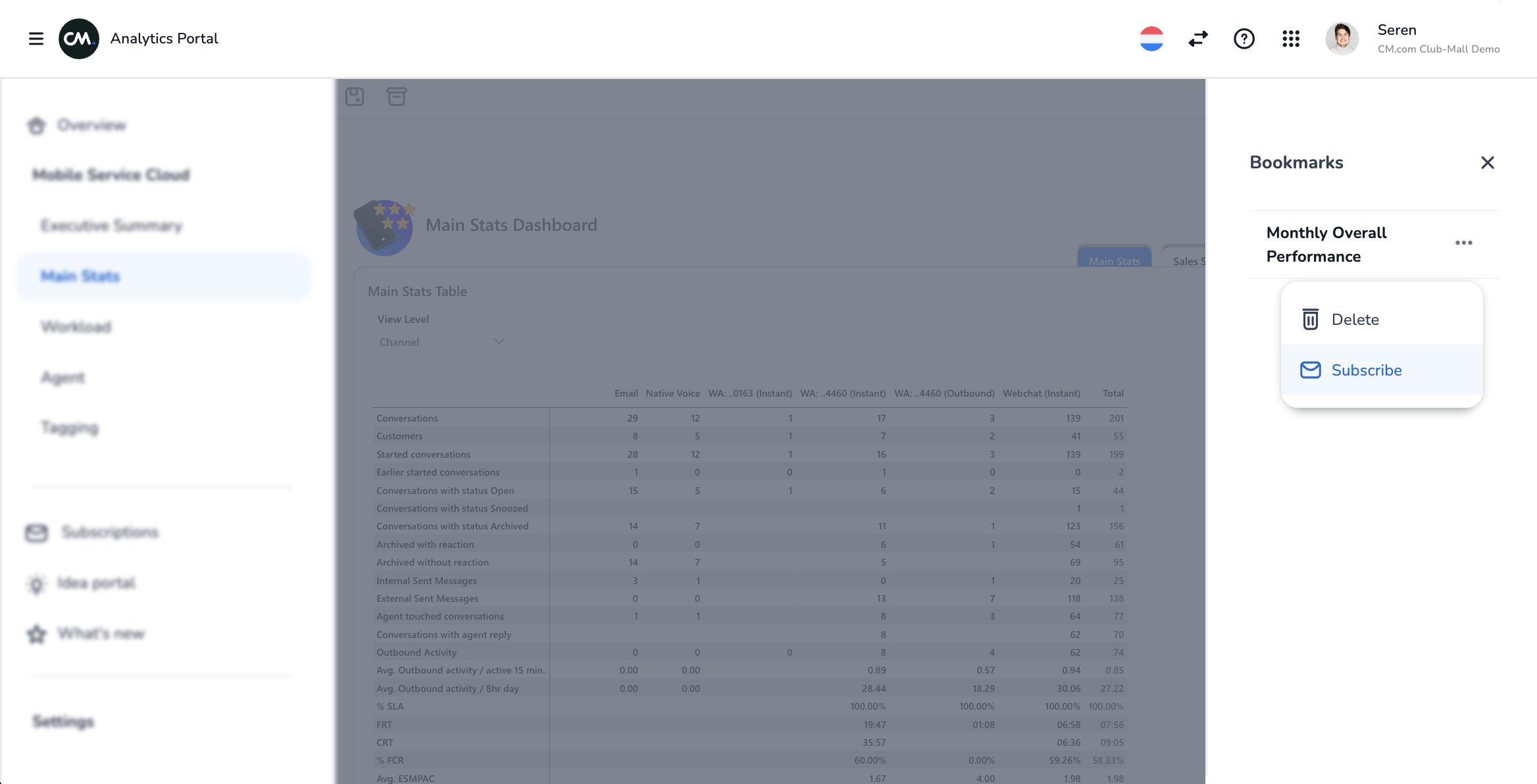Change language via Dutch flag icon
Viewport: 1537px width, 784px height.
coord(1151,39)
